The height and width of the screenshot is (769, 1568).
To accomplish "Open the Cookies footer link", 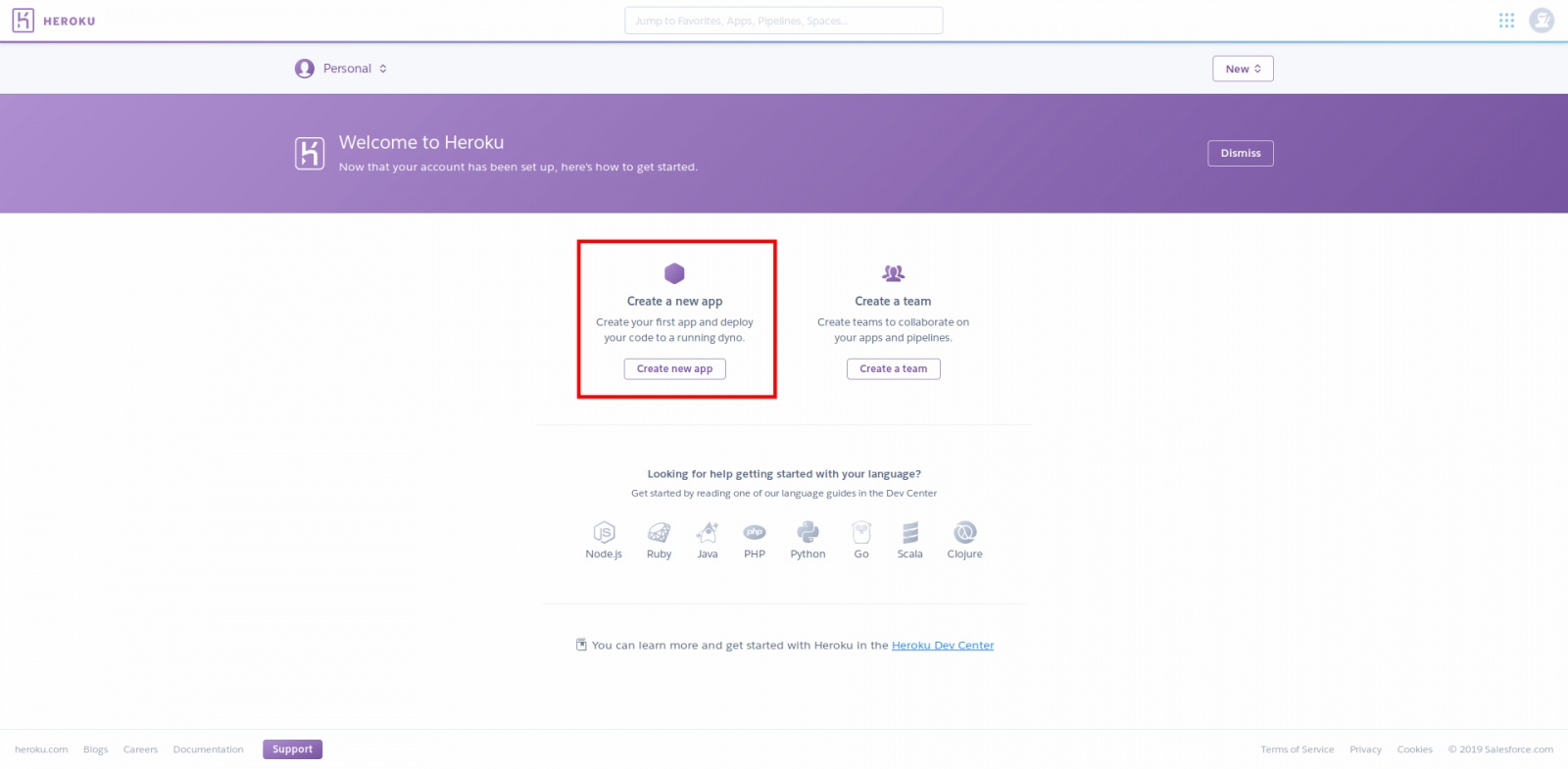I will [1415, 749].
